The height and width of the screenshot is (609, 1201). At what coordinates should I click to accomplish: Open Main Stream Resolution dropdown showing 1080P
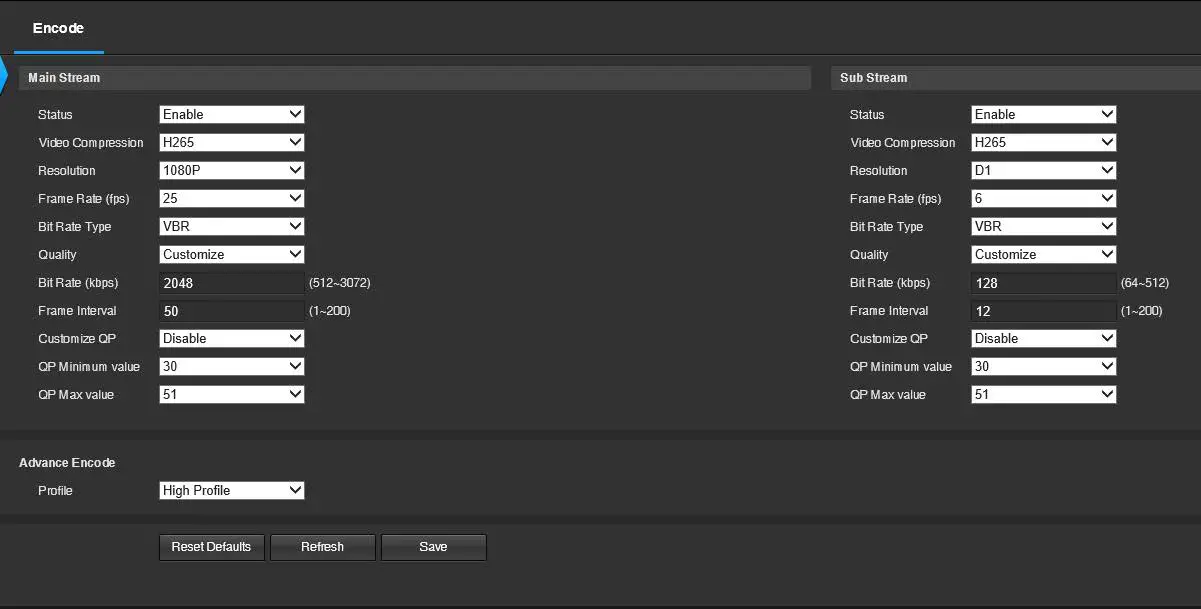tap(232, 171)
